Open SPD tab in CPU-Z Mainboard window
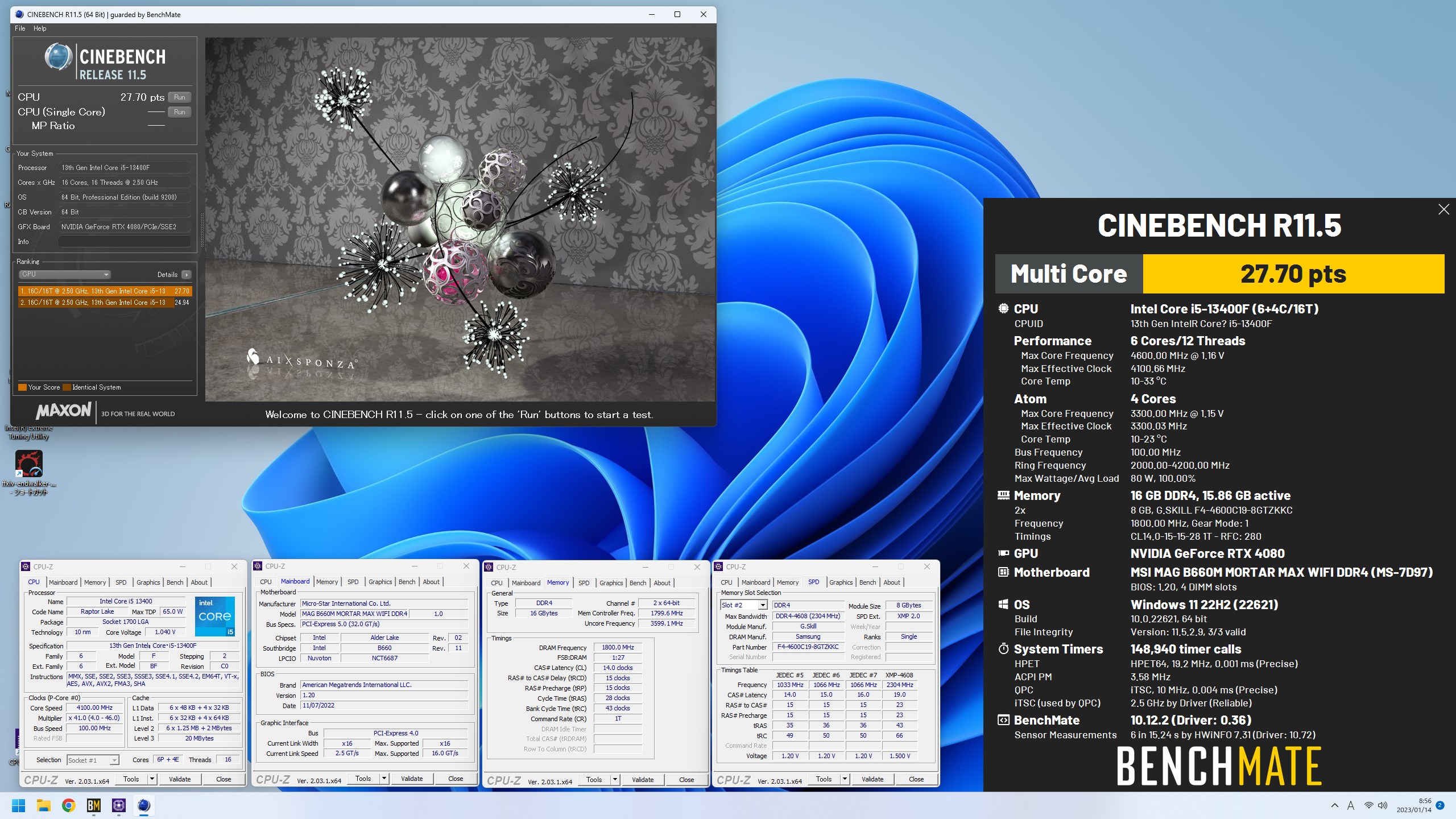Screen dimensions: 1456x819 (x=353, y=582)
